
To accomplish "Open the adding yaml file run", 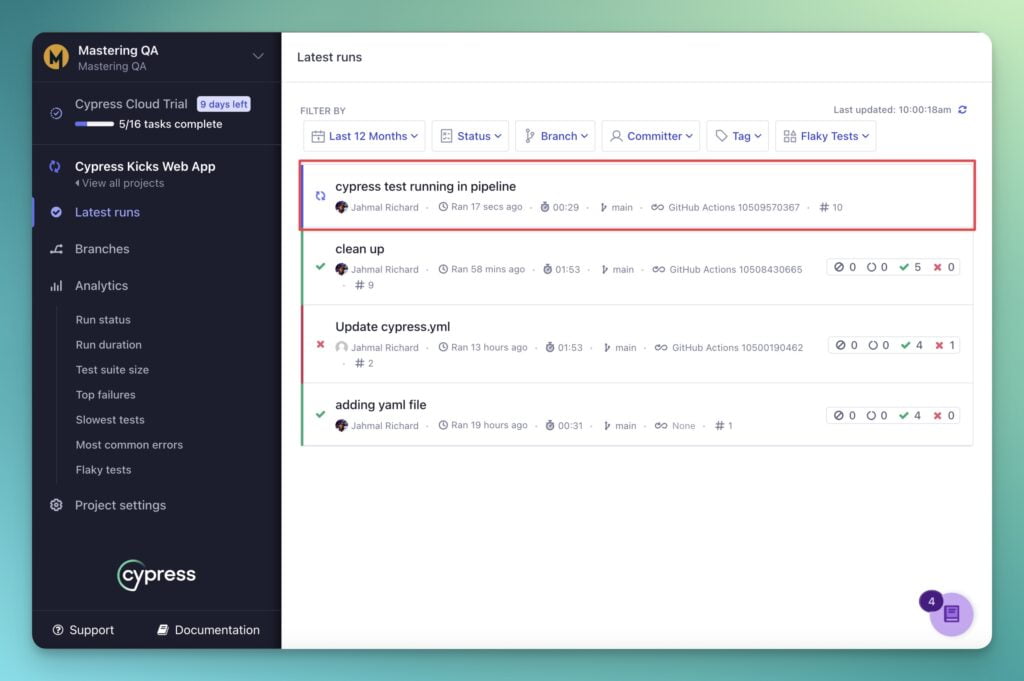I will coord(381,405).
